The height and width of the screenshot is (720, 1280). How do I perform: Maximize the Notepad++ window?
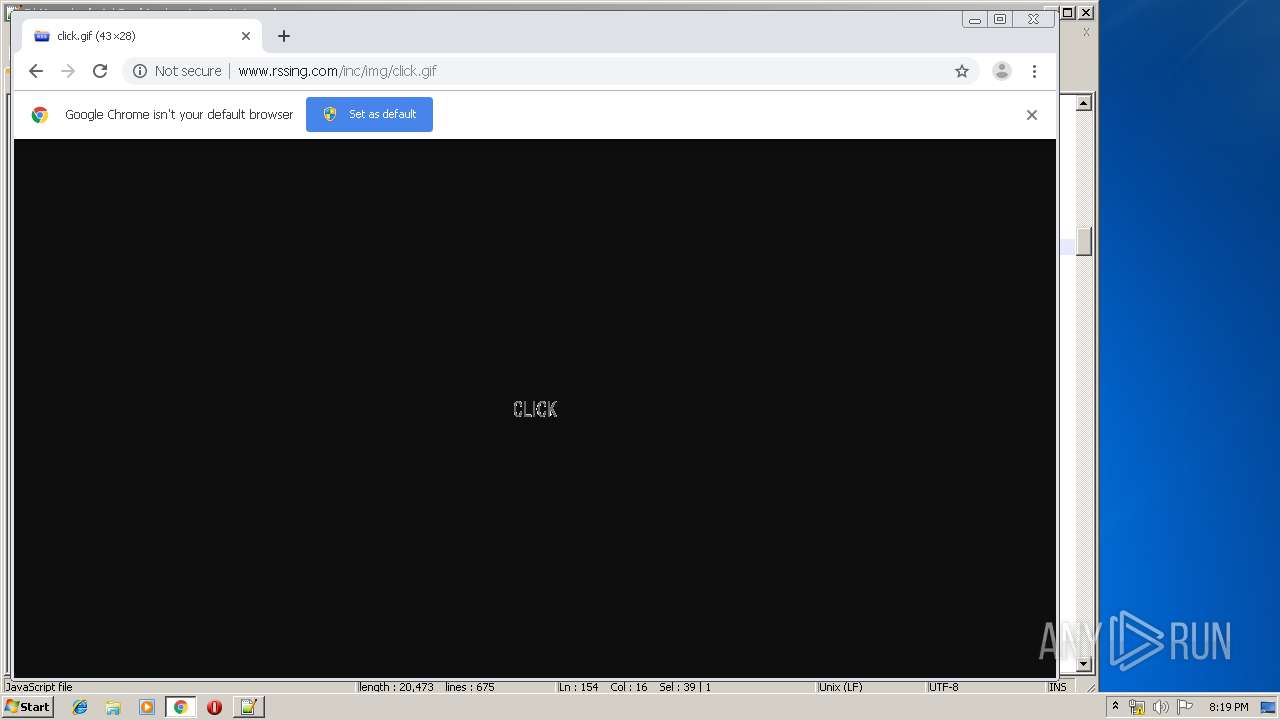(x=1068, y=13)
